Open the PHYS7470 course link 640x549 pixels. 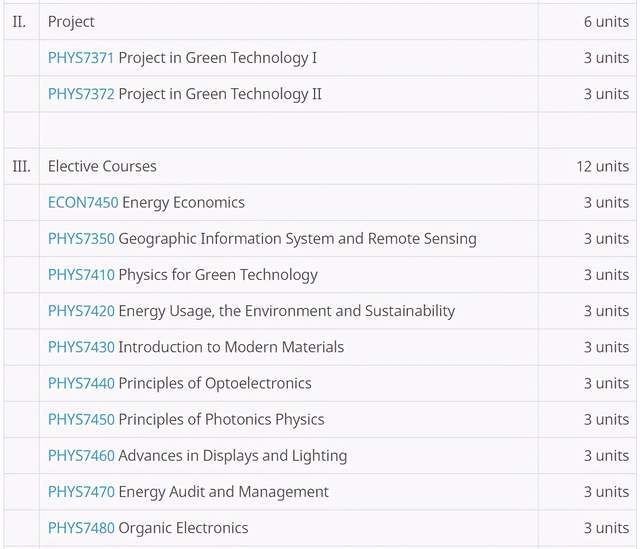[81, 492]
